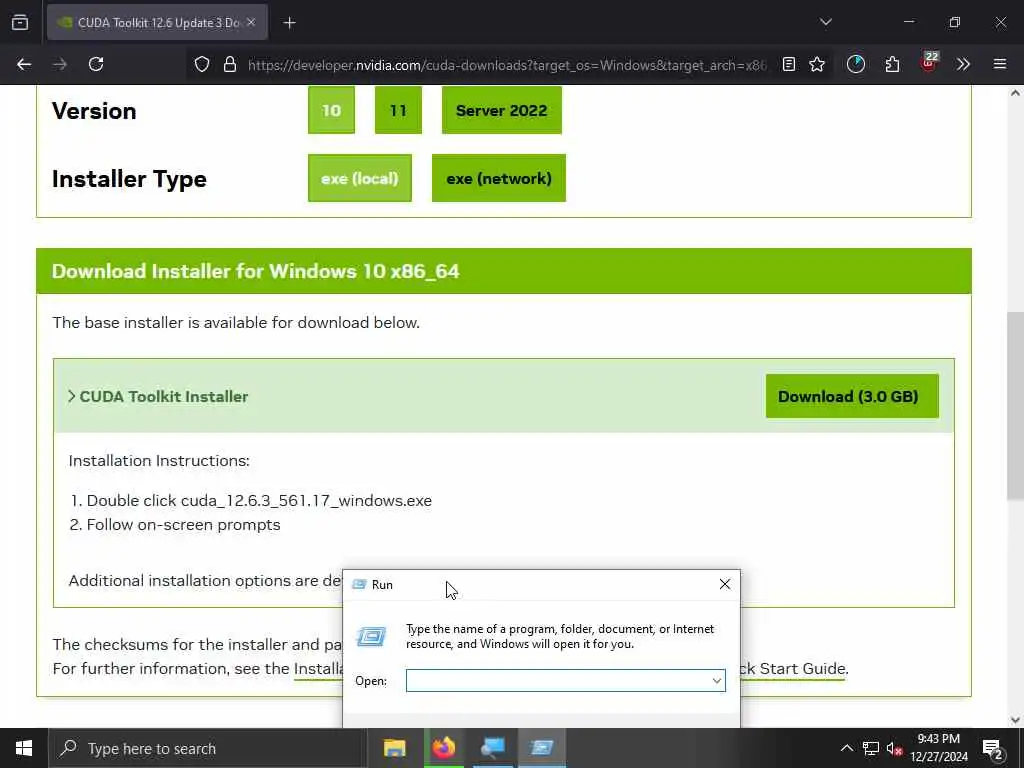Open a new browser tab
The width and height of the screenshot is (1024, 768).
289,23
